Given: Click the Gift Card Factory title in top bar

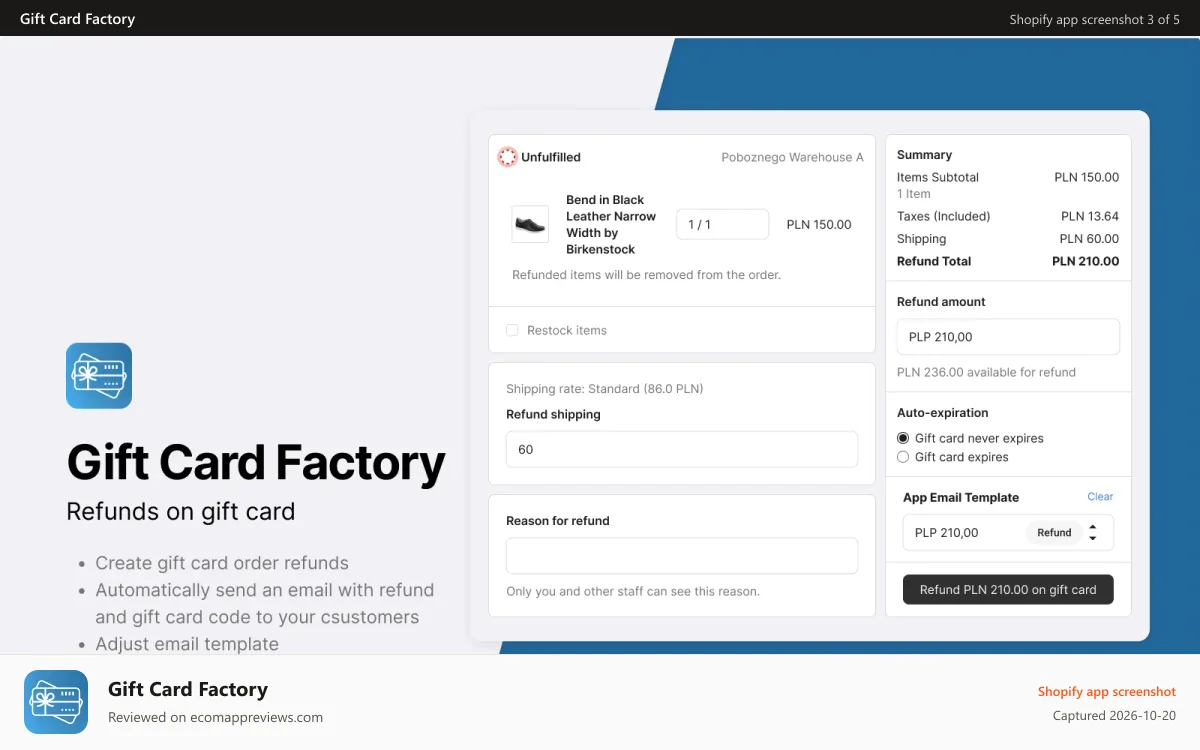Looking at the screenshot, I should (x=77, y=19).
